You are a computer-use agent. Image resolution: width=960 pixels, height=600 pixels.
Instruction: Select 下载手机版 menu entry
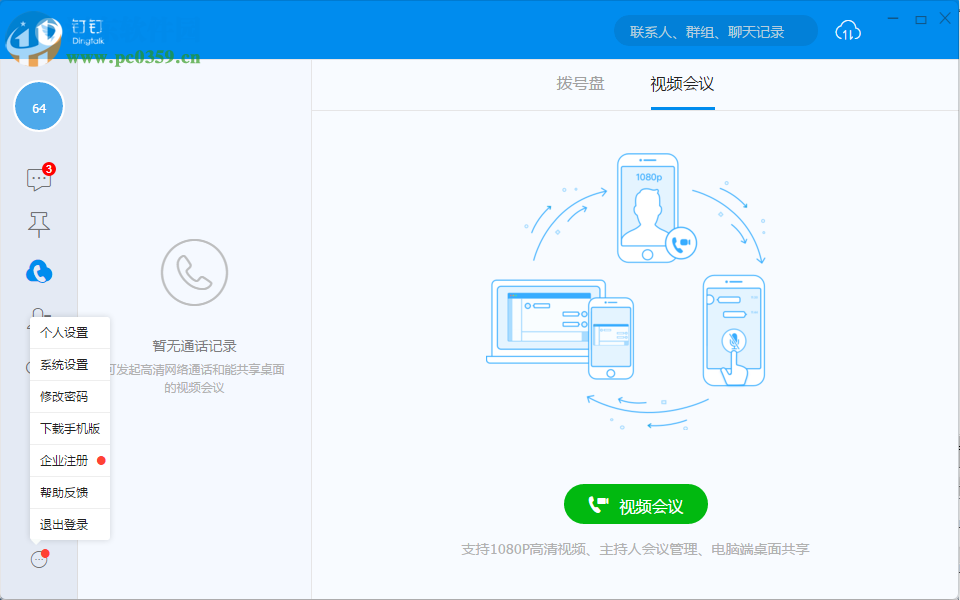coord(70,429)
